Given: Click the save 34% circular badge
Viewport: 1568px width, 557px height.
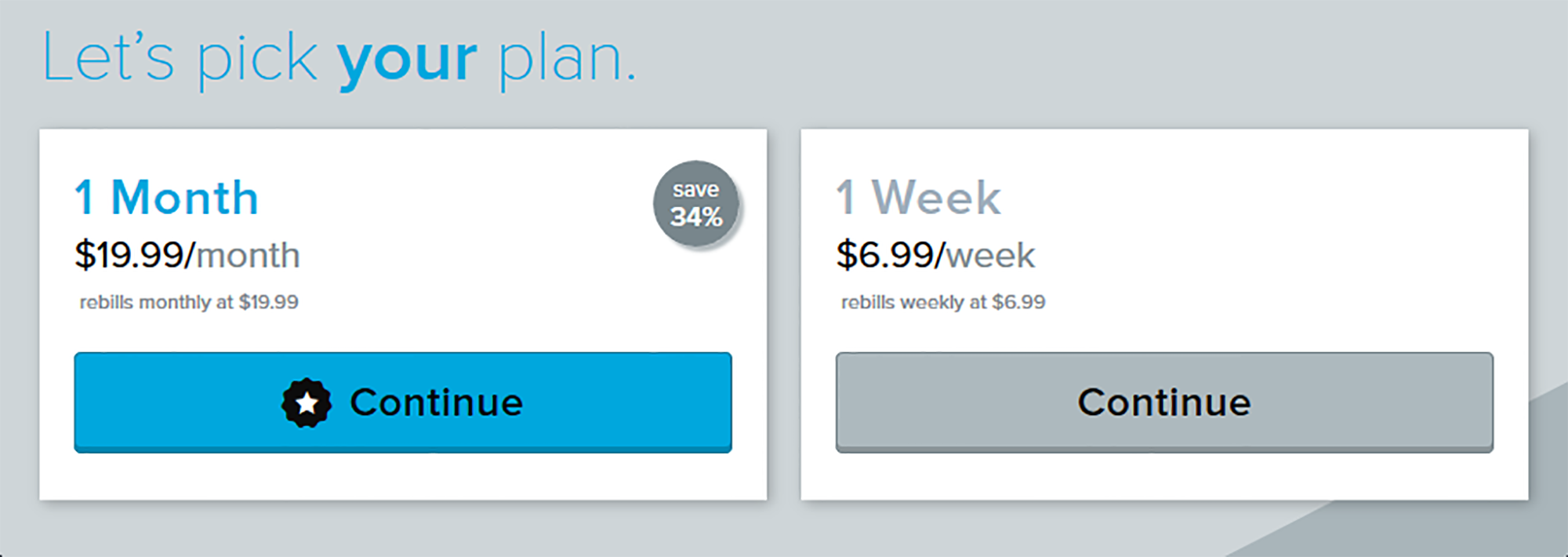Looking at the screenshot, I should [x=696, y=204].
